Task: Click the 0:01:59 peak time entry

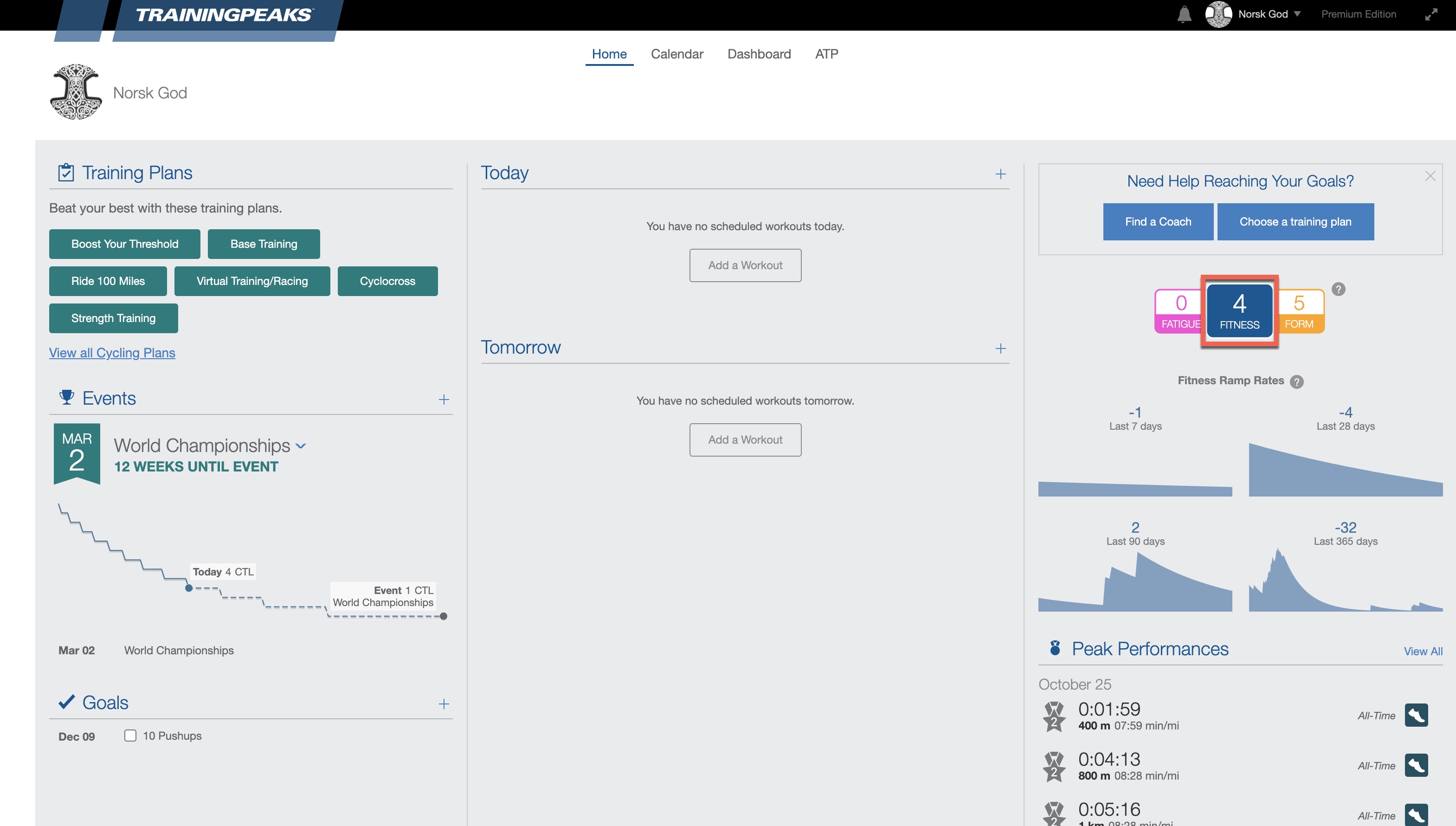Action: [1109, 709]
